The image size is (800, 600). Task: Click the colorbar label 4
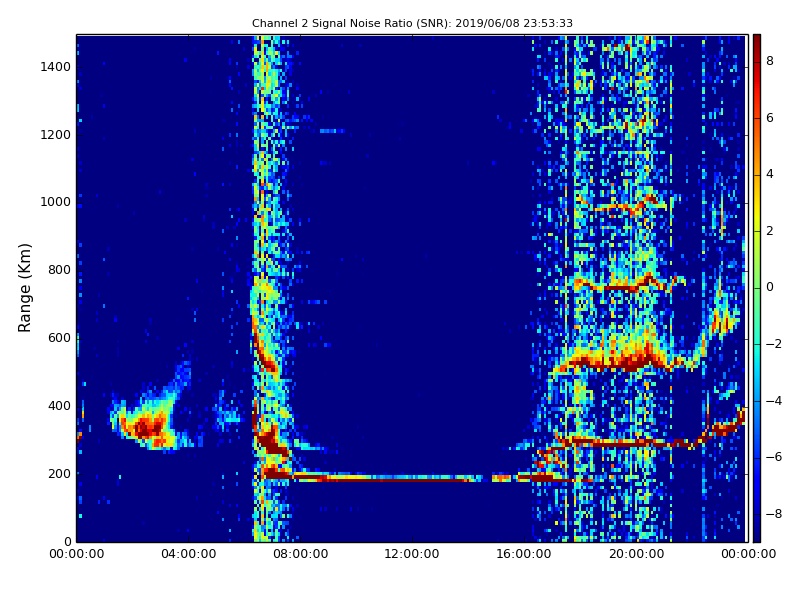770,174
